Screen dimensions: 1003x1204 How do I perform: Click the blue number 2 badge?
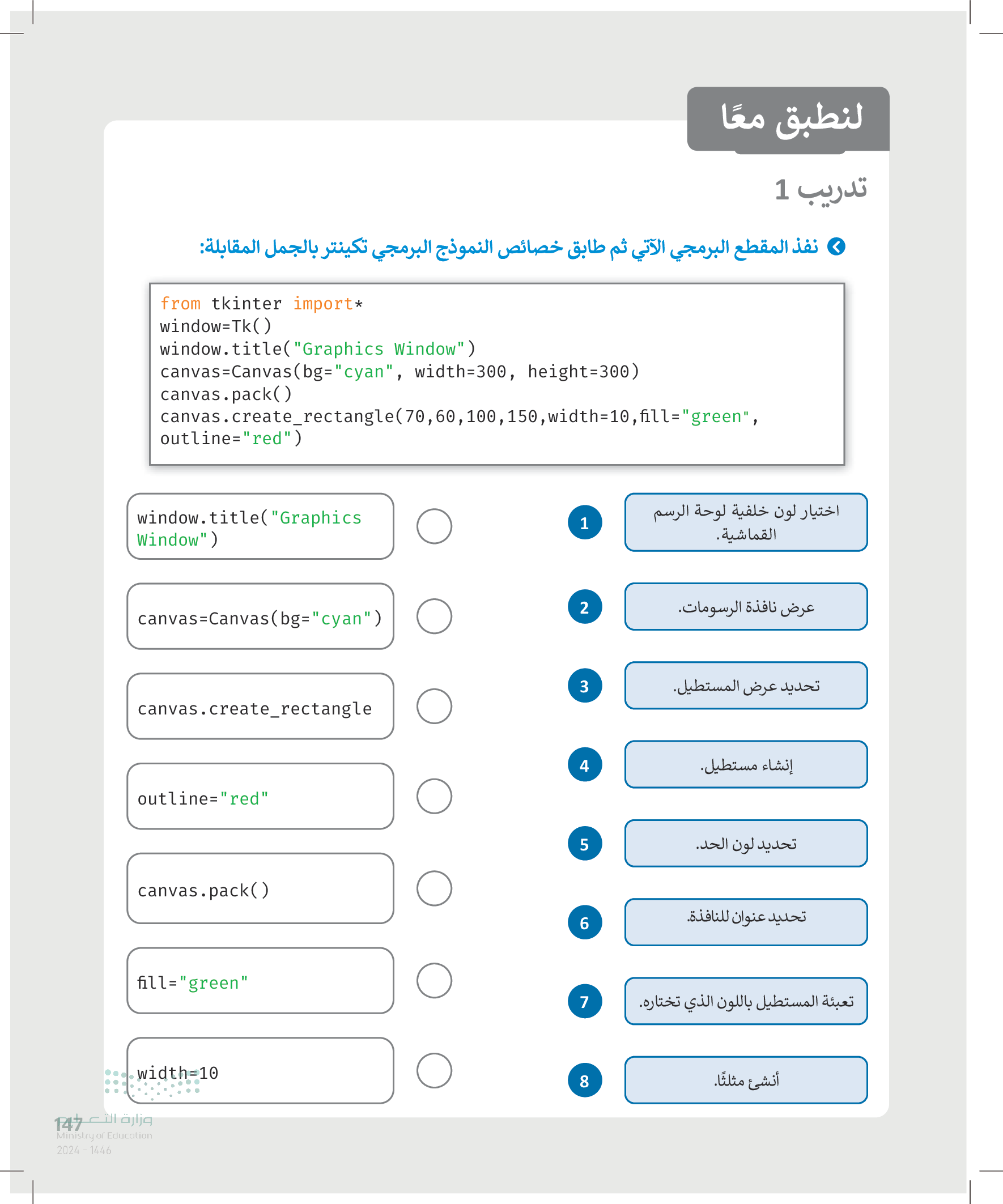(584, 607)
